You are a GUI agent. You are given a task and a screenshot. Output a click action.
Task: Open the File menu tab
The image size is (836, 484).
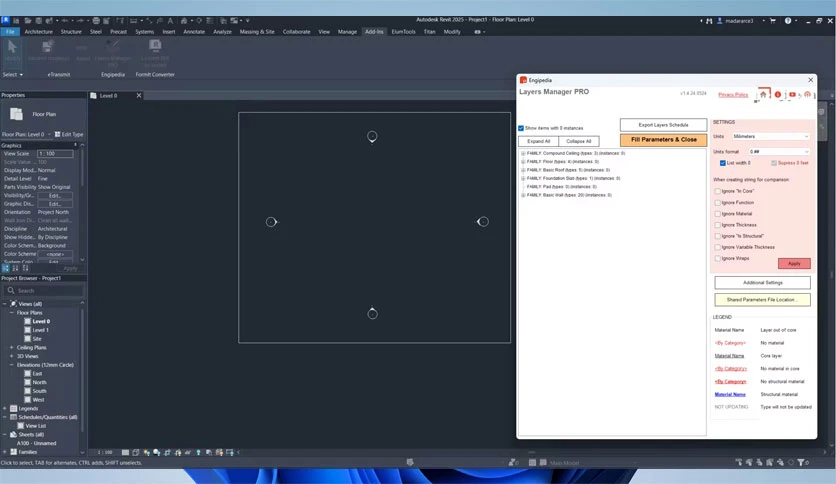tap(10, 32)
